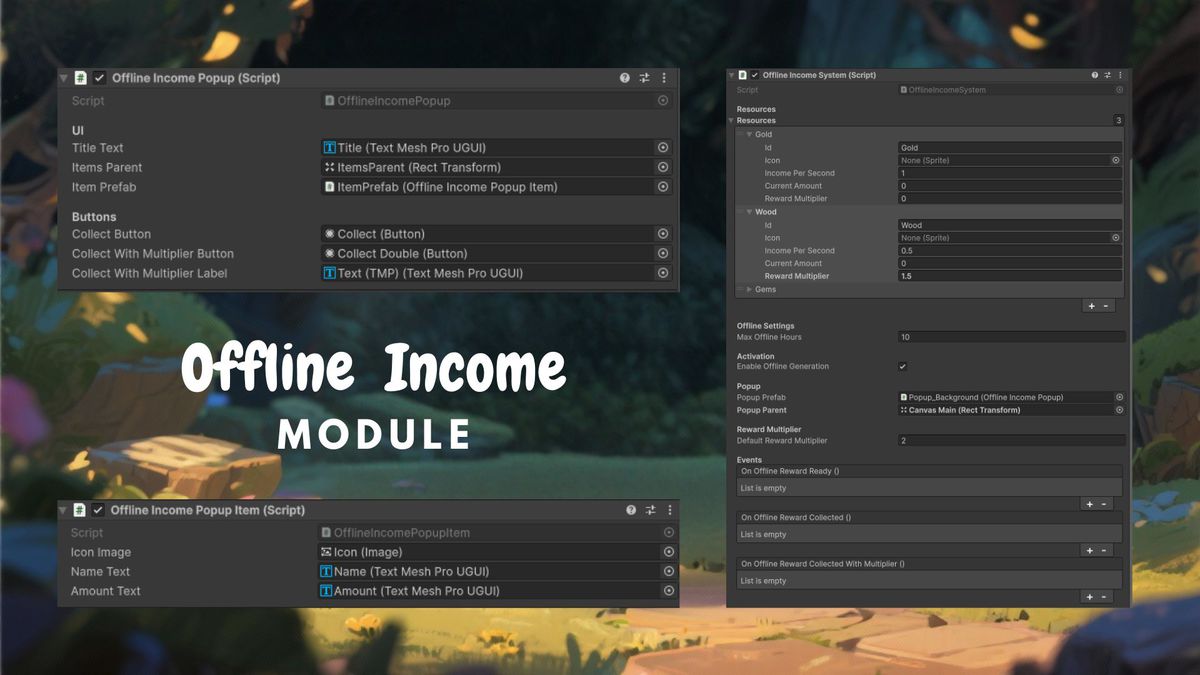Select the Max Offline Hours input field
Viewport: 1200px width, 675px height.
coord(1010,337)
